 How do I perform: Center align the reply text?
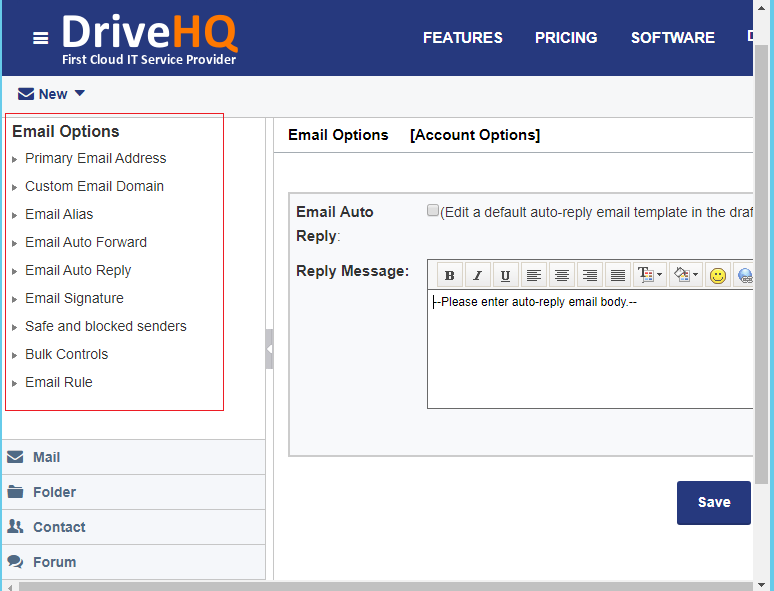(x=561, y=275)
